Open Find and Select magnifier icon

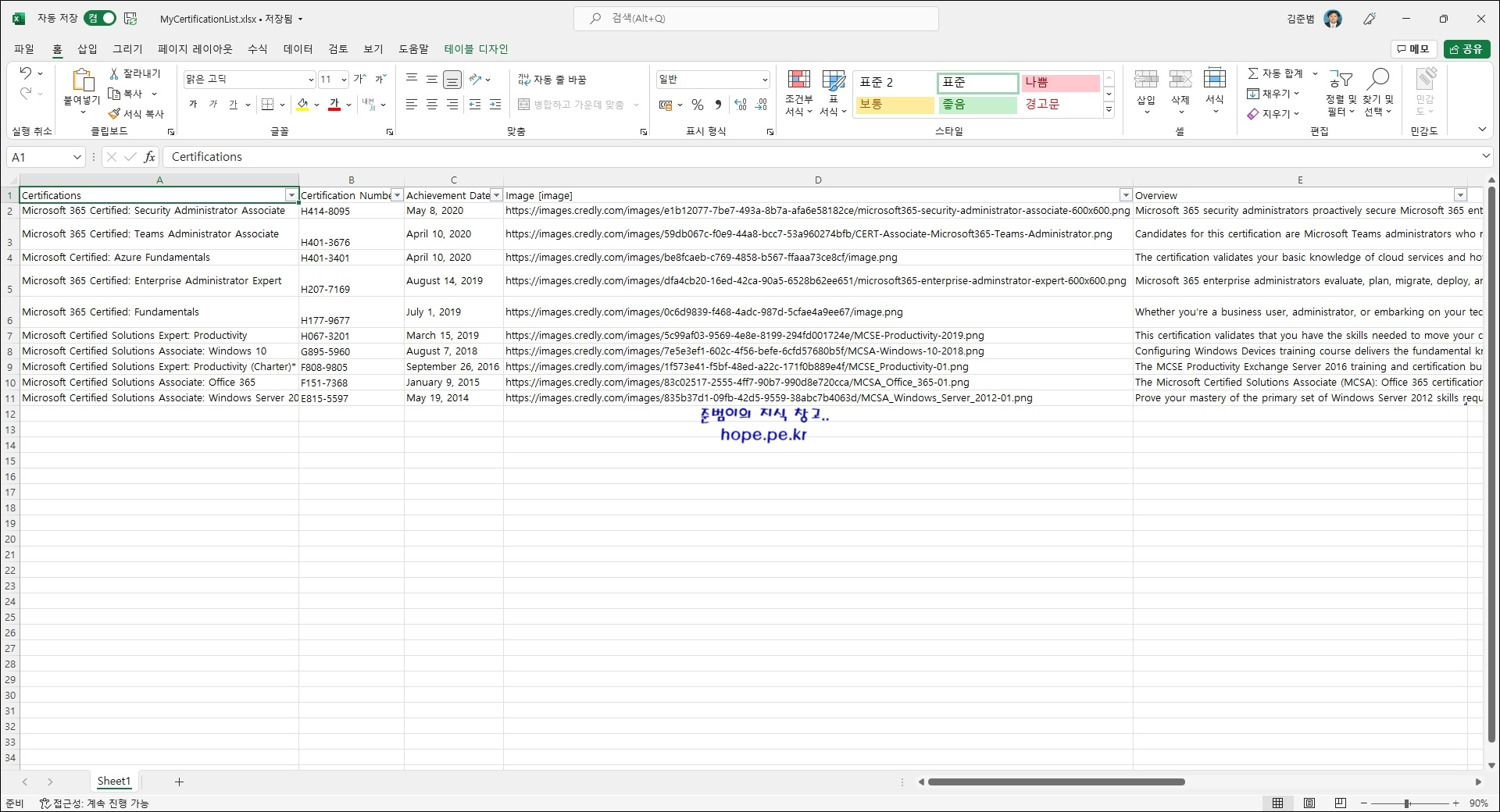[1378, 79]
